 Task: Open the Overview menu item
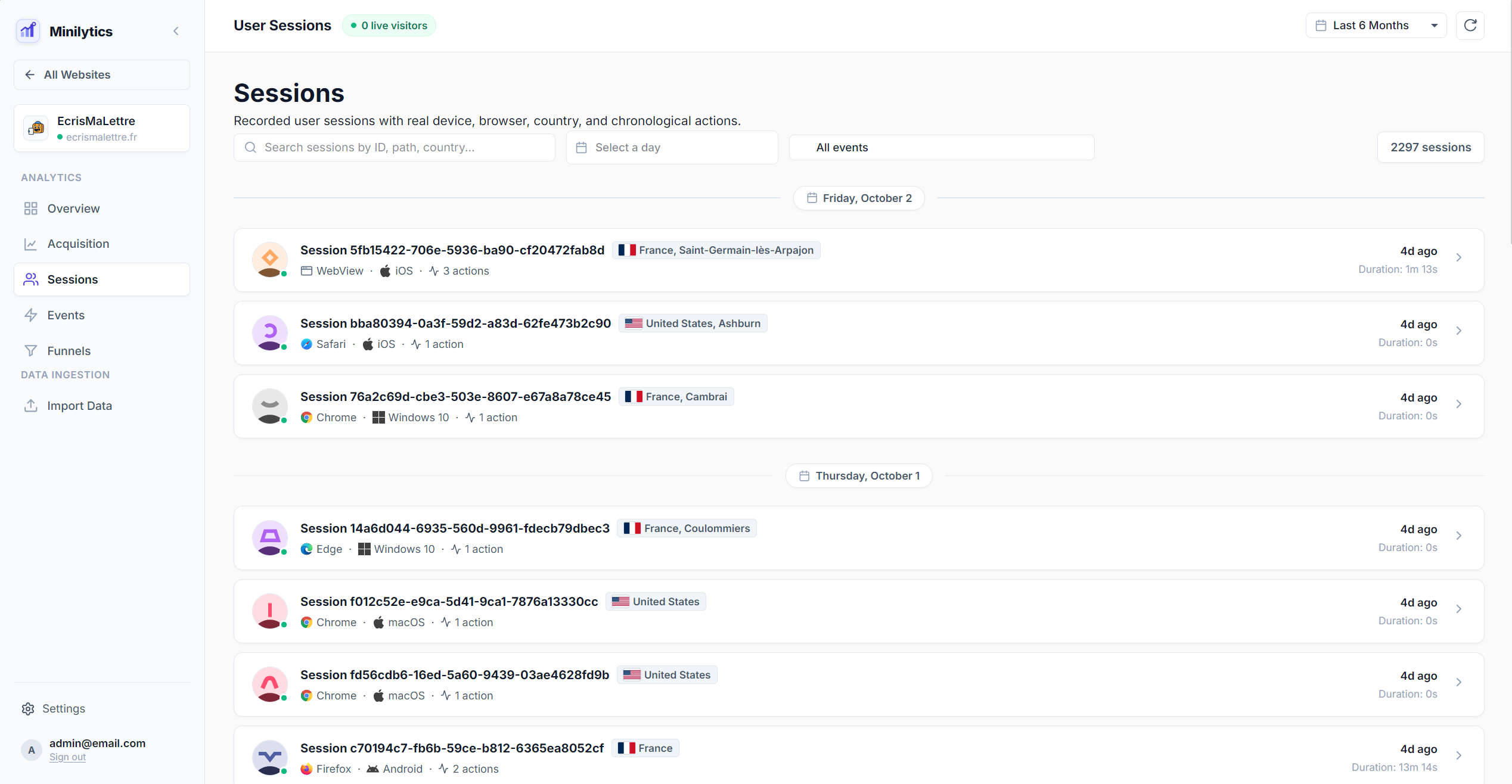click(102, 209)
